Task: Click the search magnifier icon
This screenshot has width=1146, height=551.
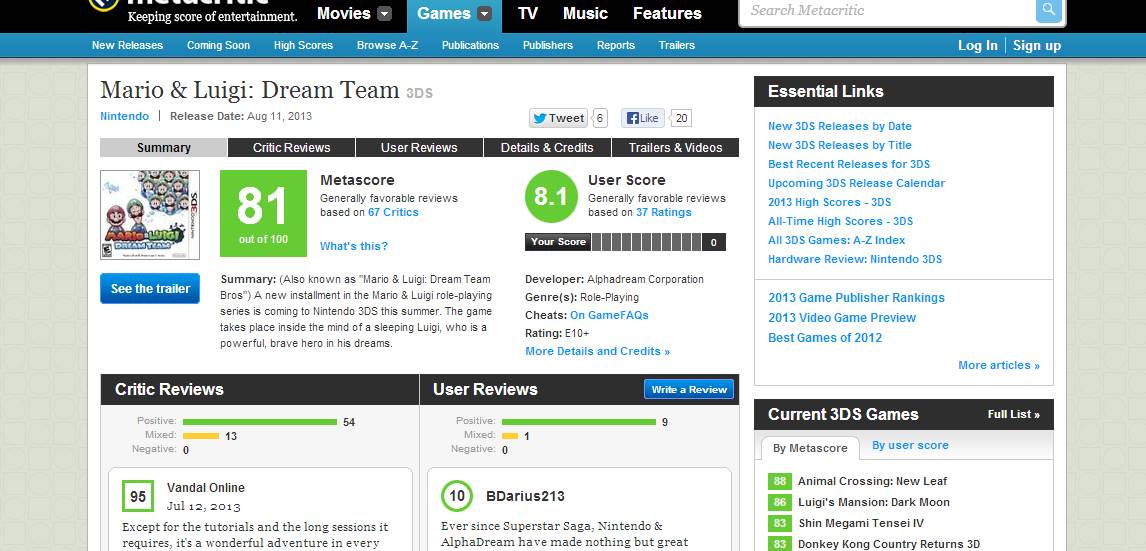Action: click(x=1049, y=10)
